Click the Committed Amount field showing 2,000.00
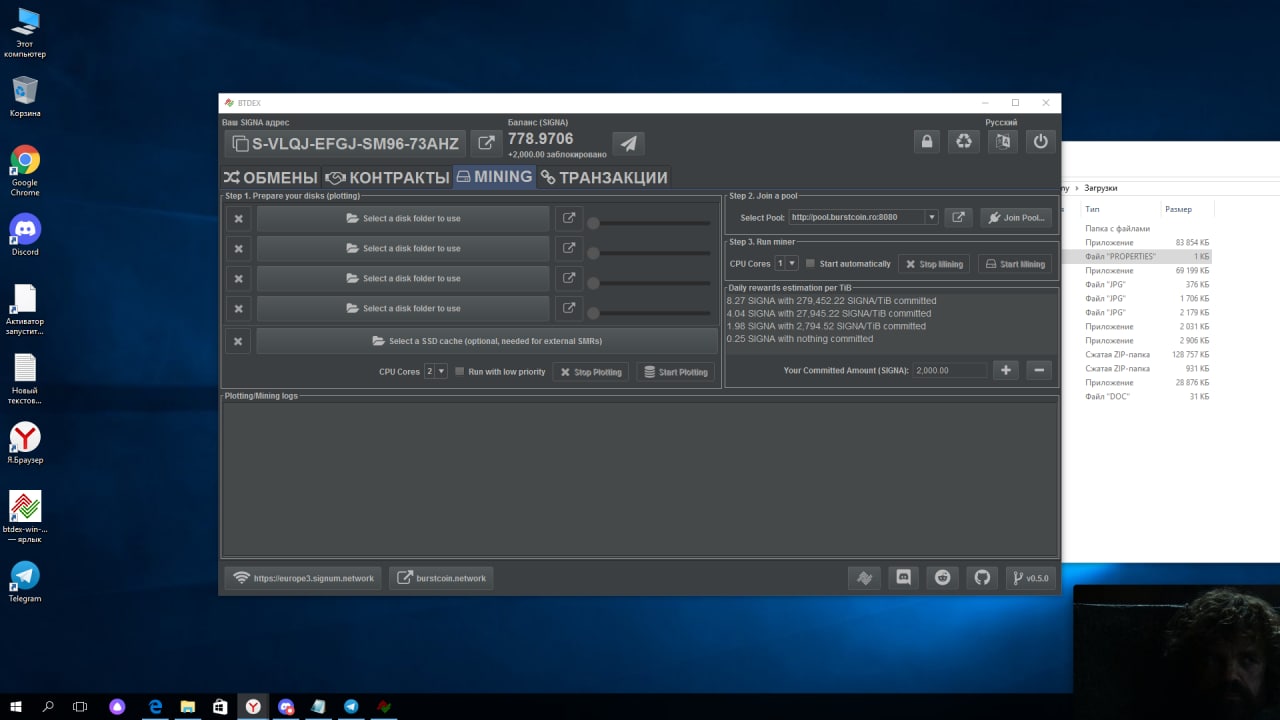 click(x=950, y=370)
